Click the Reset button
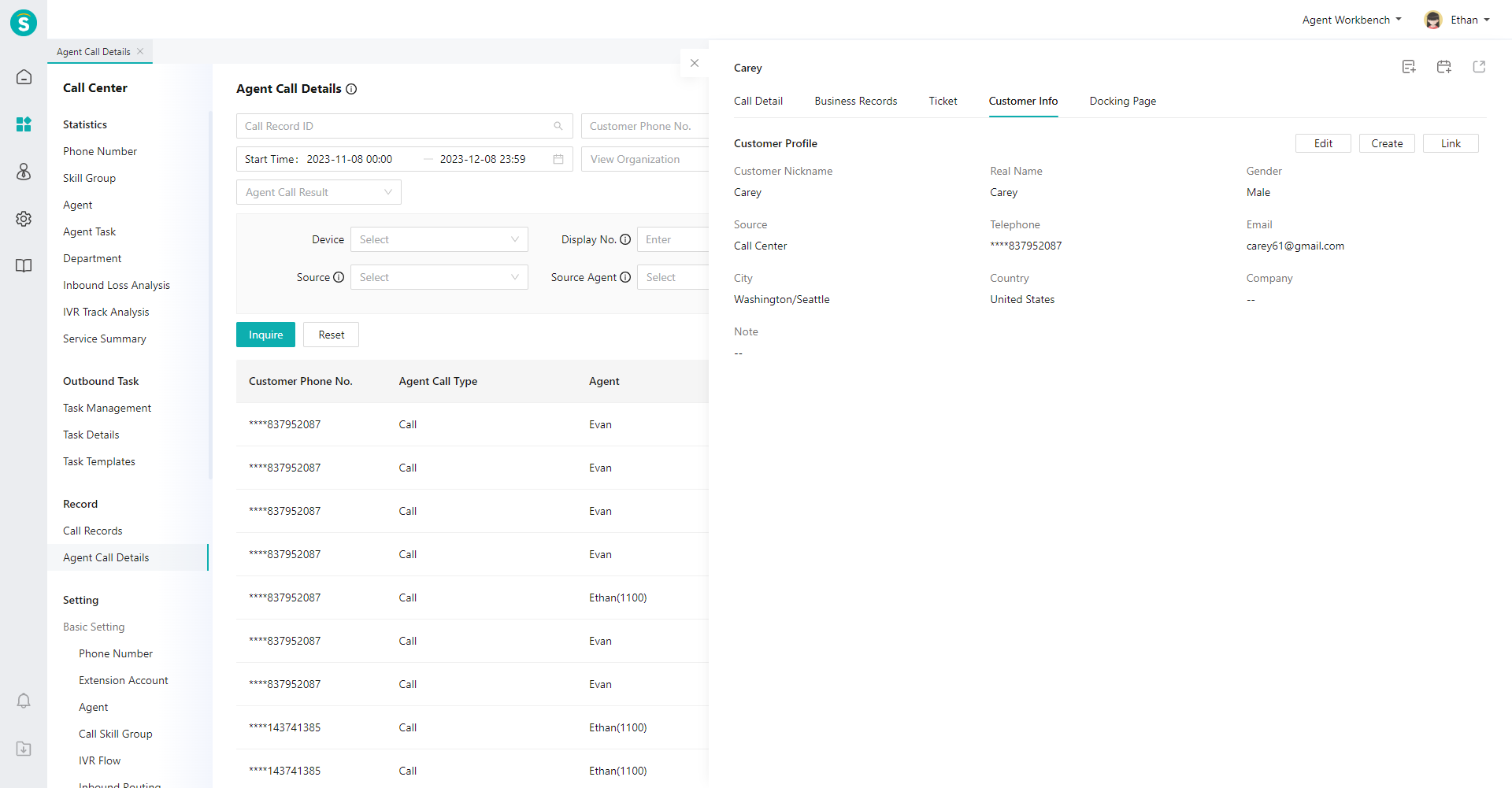 pyautogui.click(x=331, y=335)
